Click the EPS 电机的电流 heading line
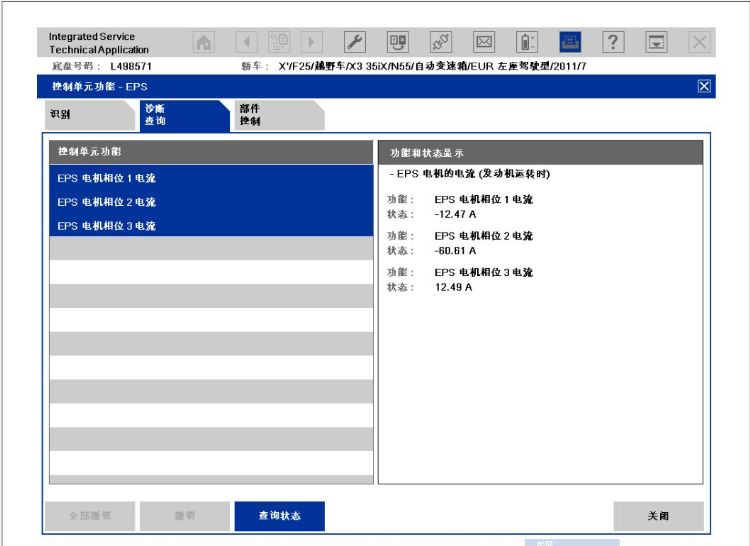The height and width of the screenshot is (546, 750). (x=470, y=174)
